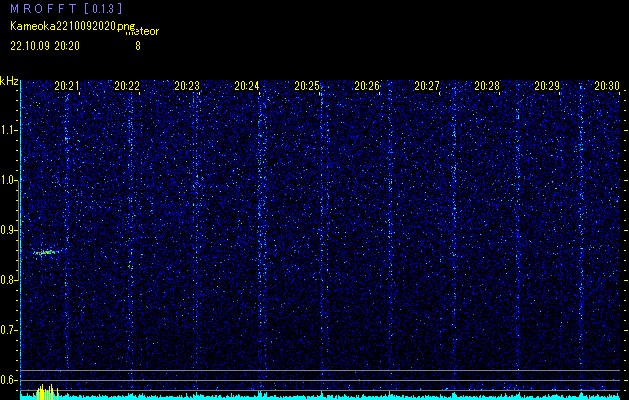Click the bright meteor echo near 0.85 kHz
629x400 pixels.
click(x=46, y=252)
